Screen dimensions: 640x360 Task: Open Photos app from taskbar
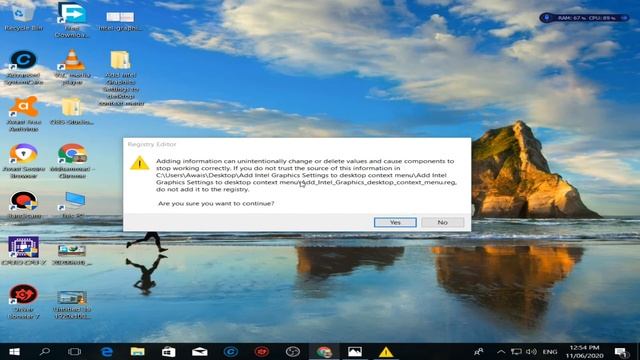(355, 352)
